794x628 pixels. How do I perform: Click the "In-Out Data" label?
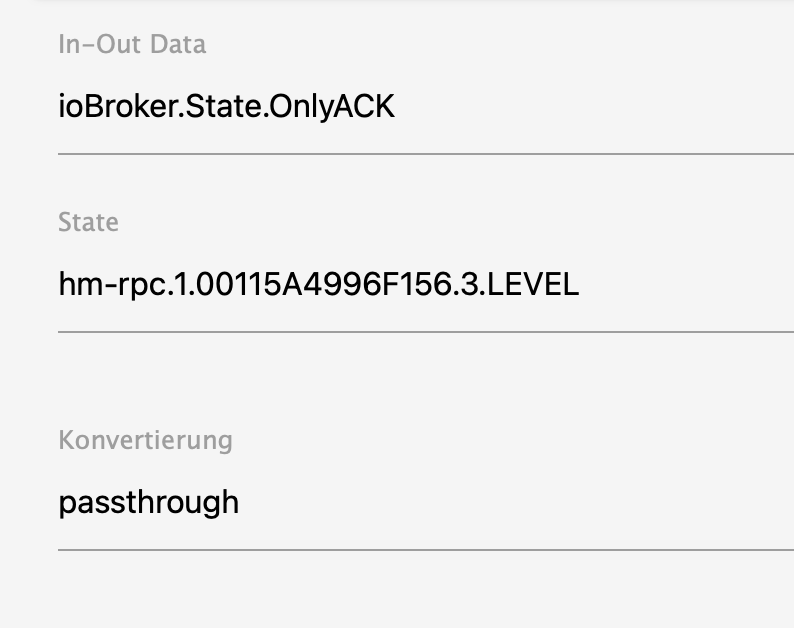click(132, 45)
